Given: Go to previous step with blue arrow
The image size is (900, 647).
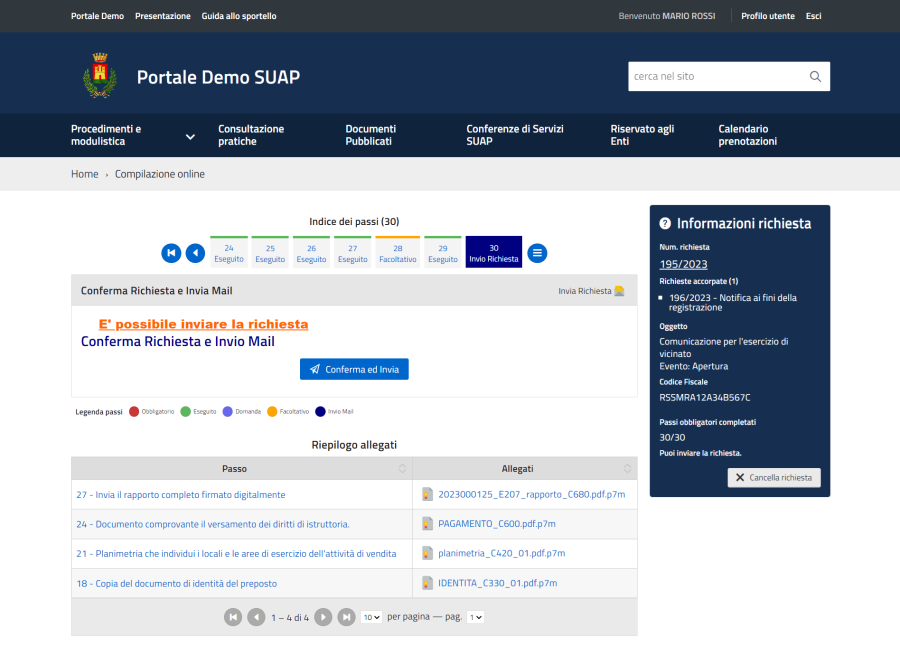Looking at the screenshot, I should pyautogui.click(x=195, y=253).
